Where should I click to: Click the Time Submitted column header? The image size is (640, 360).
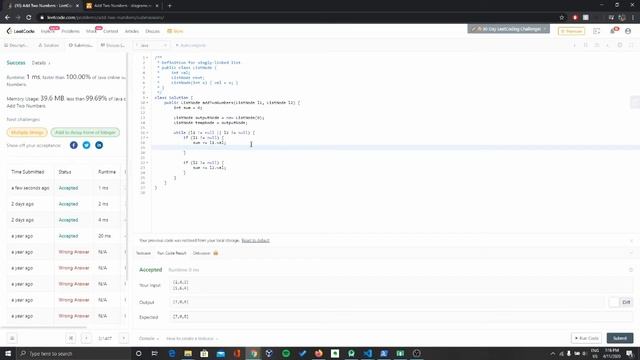(27, 172)
